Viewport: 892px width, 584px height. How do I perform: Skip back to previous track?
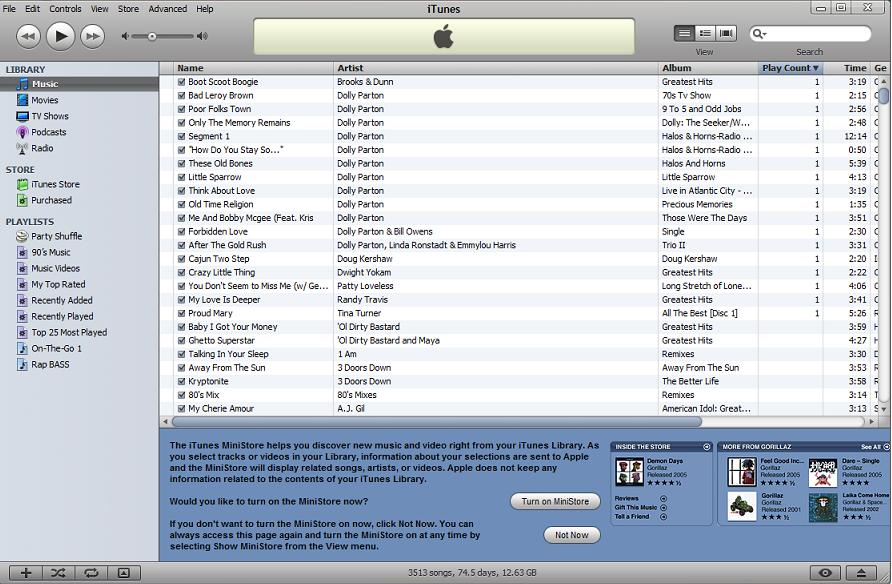(x=28, y=37)
